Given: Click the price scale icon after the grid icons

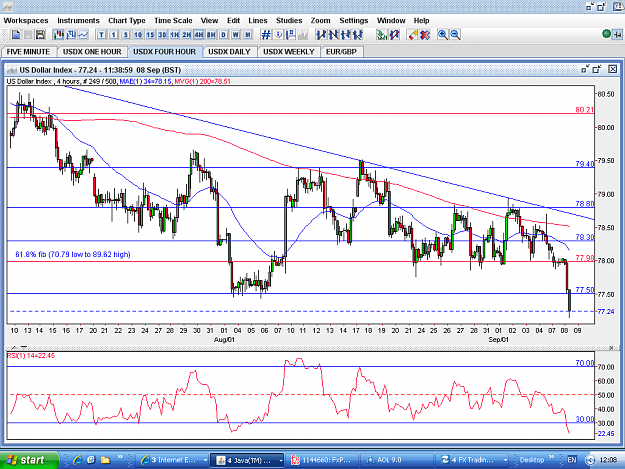Looking at the screenshot, I should pyautogui.click(x=291, y=35).
